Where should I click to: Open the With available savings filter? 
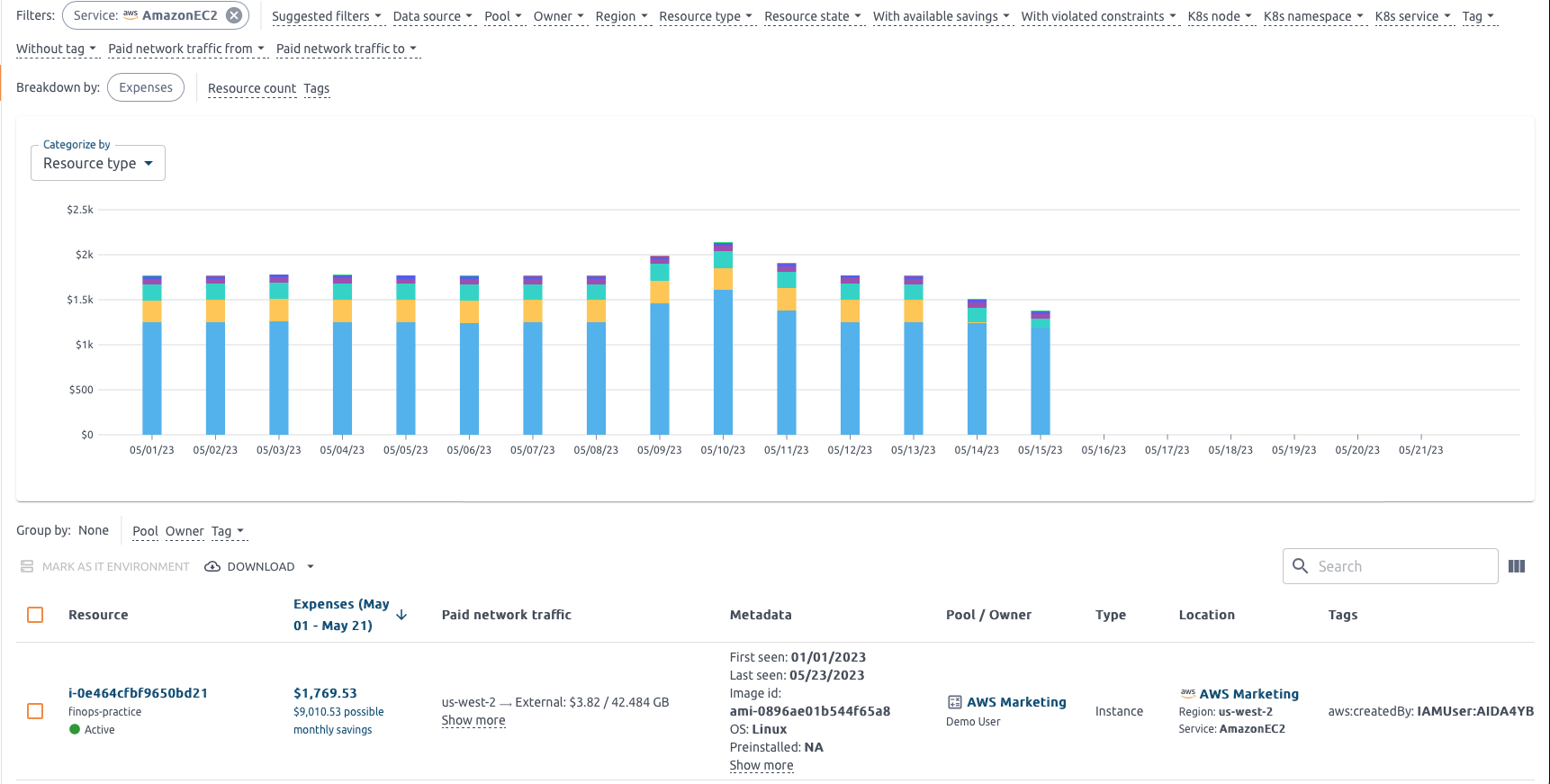[x=941, y=16]
